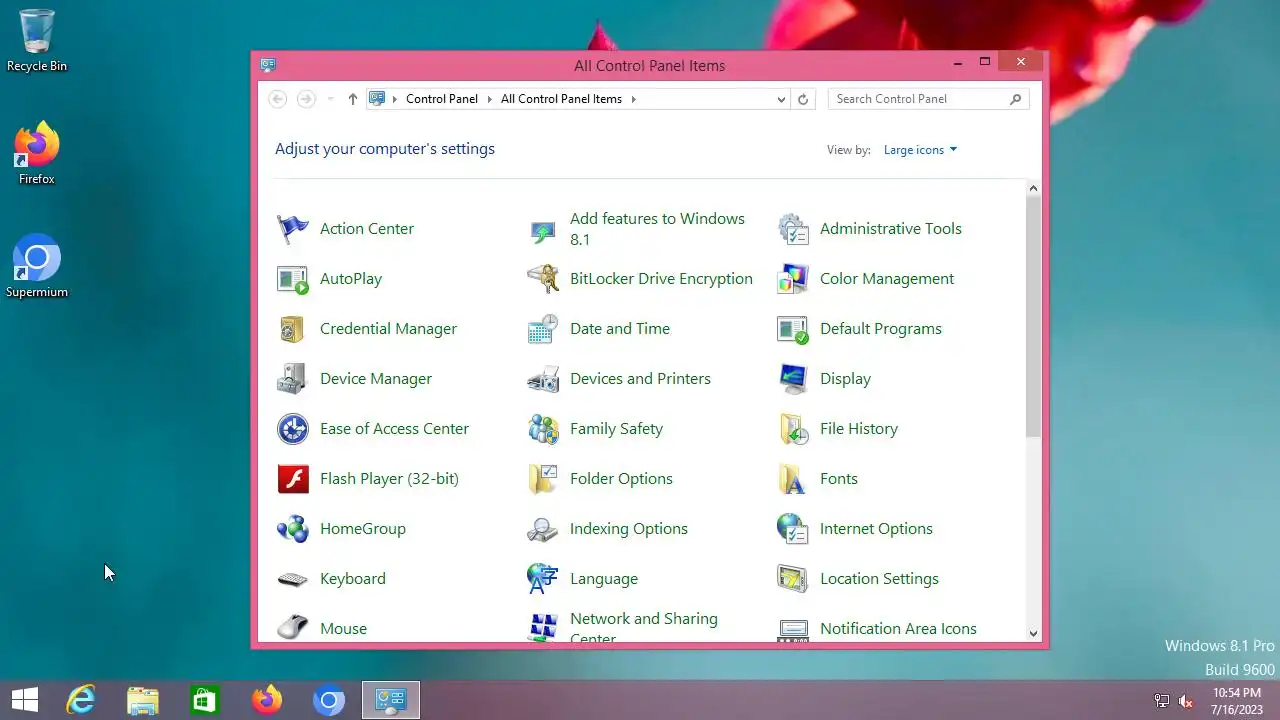Image resolution: width=1280 pixels, height=720 pixels.
Task: Select Control Panel in the breadcrumb
Action: [442, 99]
